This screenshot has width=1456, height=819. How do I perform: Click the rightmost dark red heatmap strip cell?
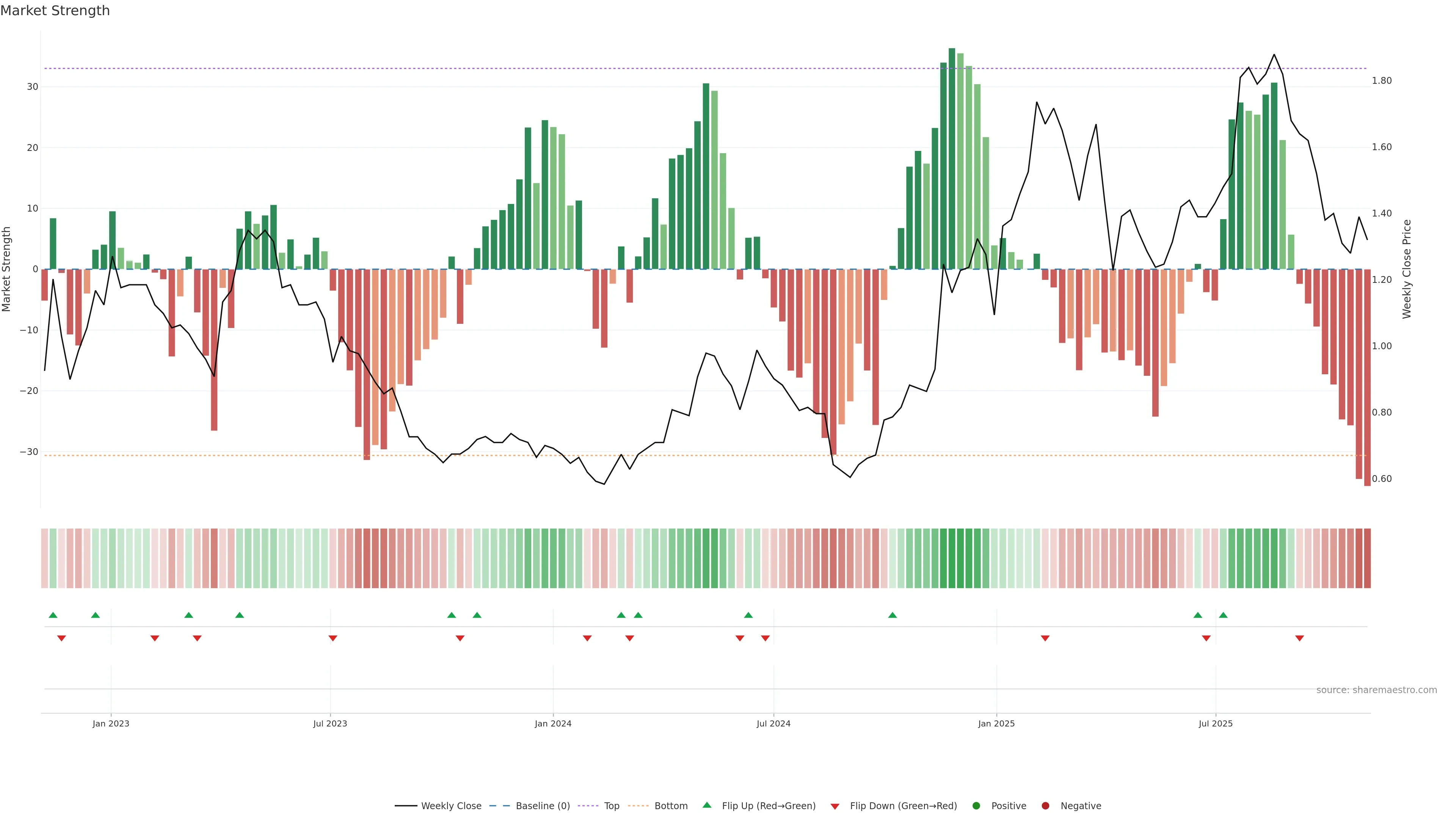(x=1367, y=559)
